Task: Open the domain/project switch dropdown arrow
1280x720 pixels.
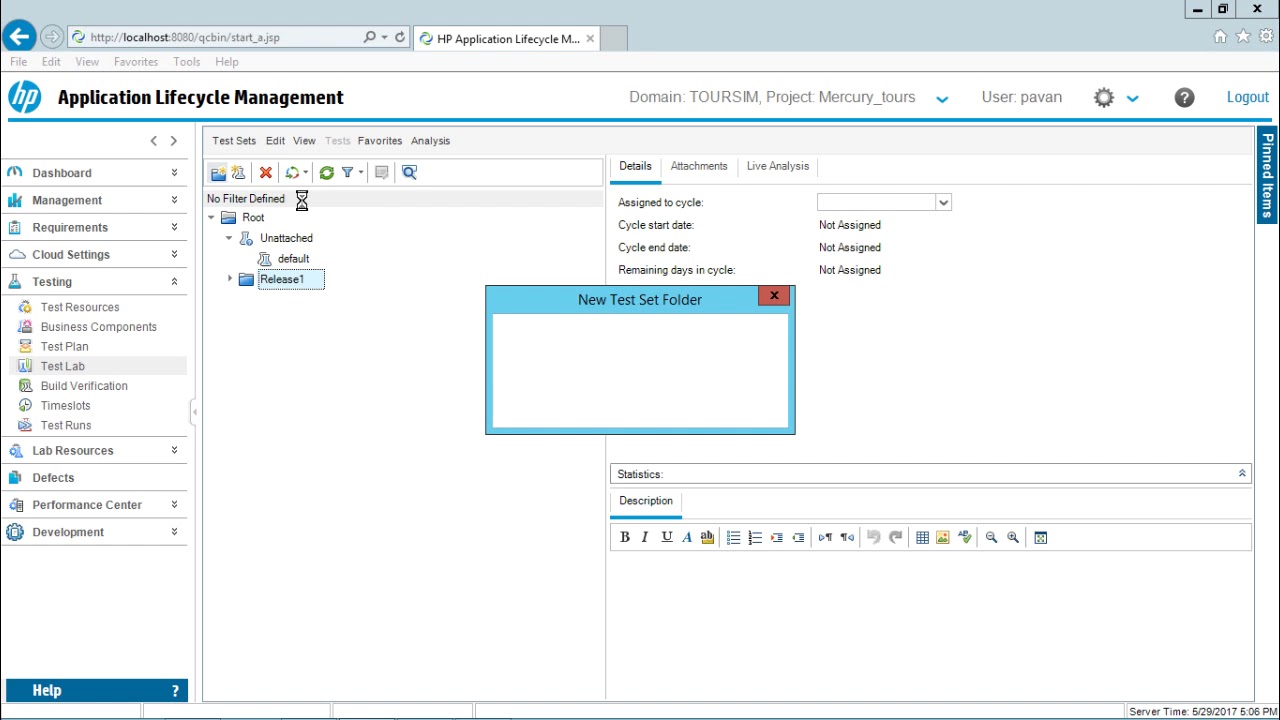Action: click(x=942, y=99)
